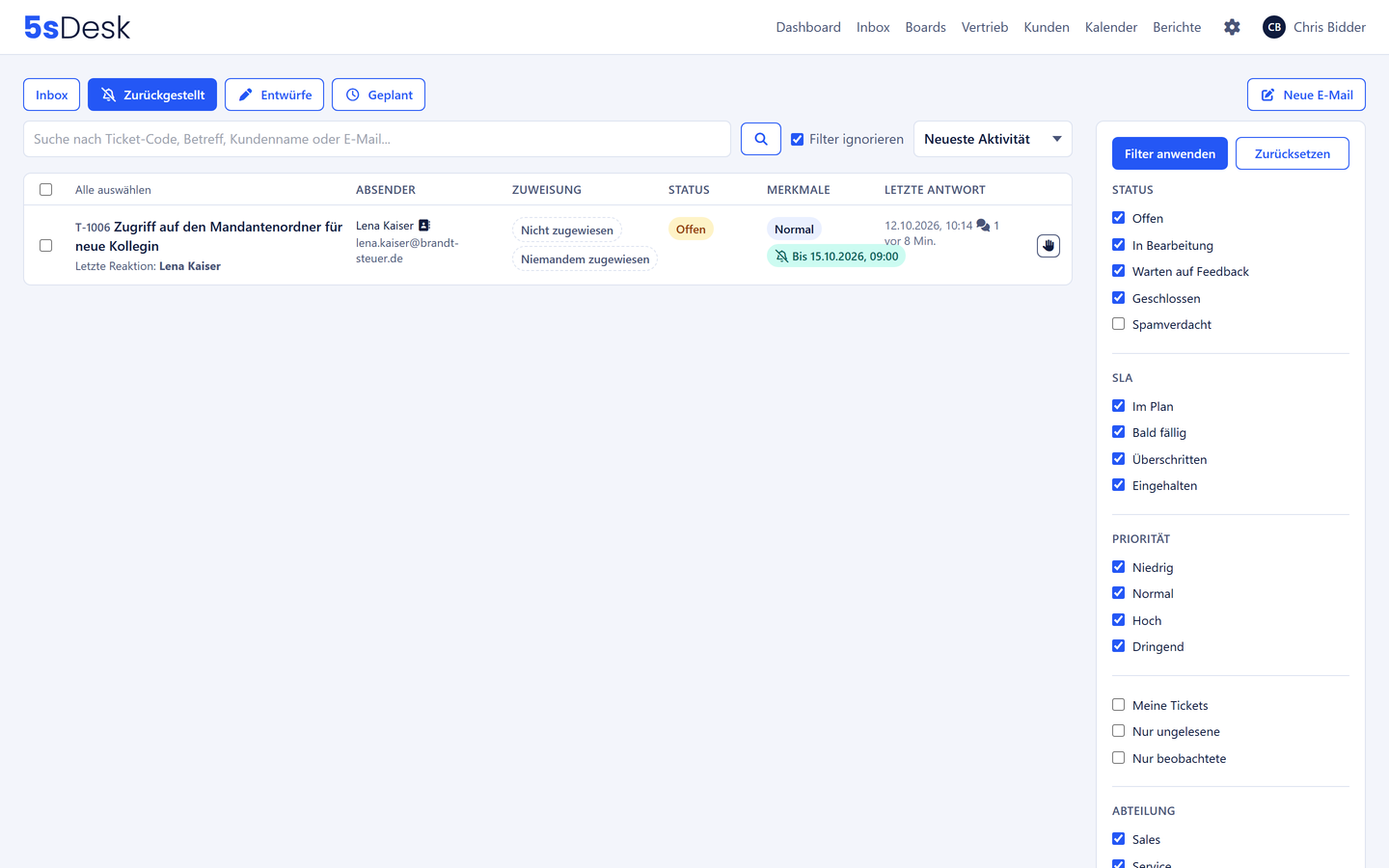Click the CB user avatar

(x=1274, y=27)
